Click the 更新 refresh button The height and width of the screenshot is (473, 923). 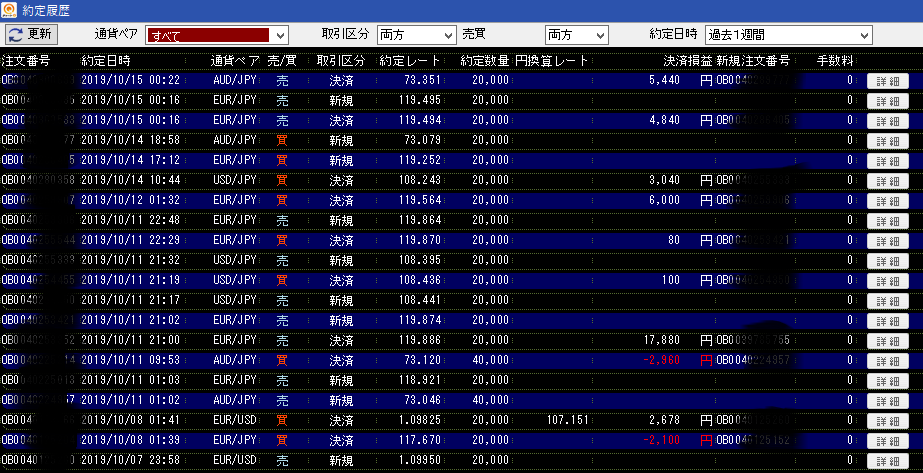click(32, 34)
